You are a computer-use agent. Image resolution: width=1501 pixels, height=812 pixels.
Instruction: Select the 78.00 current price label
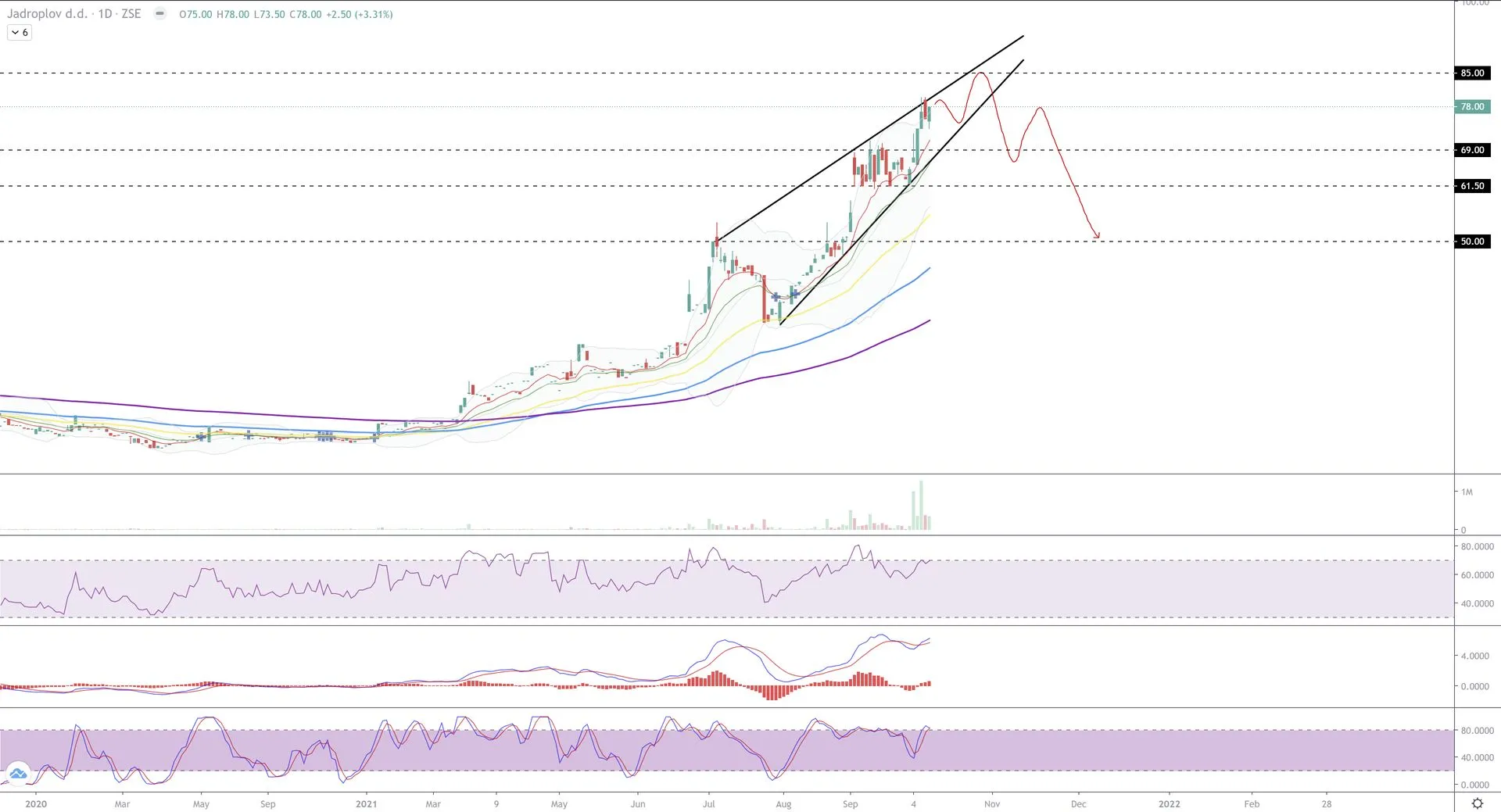1472,107
